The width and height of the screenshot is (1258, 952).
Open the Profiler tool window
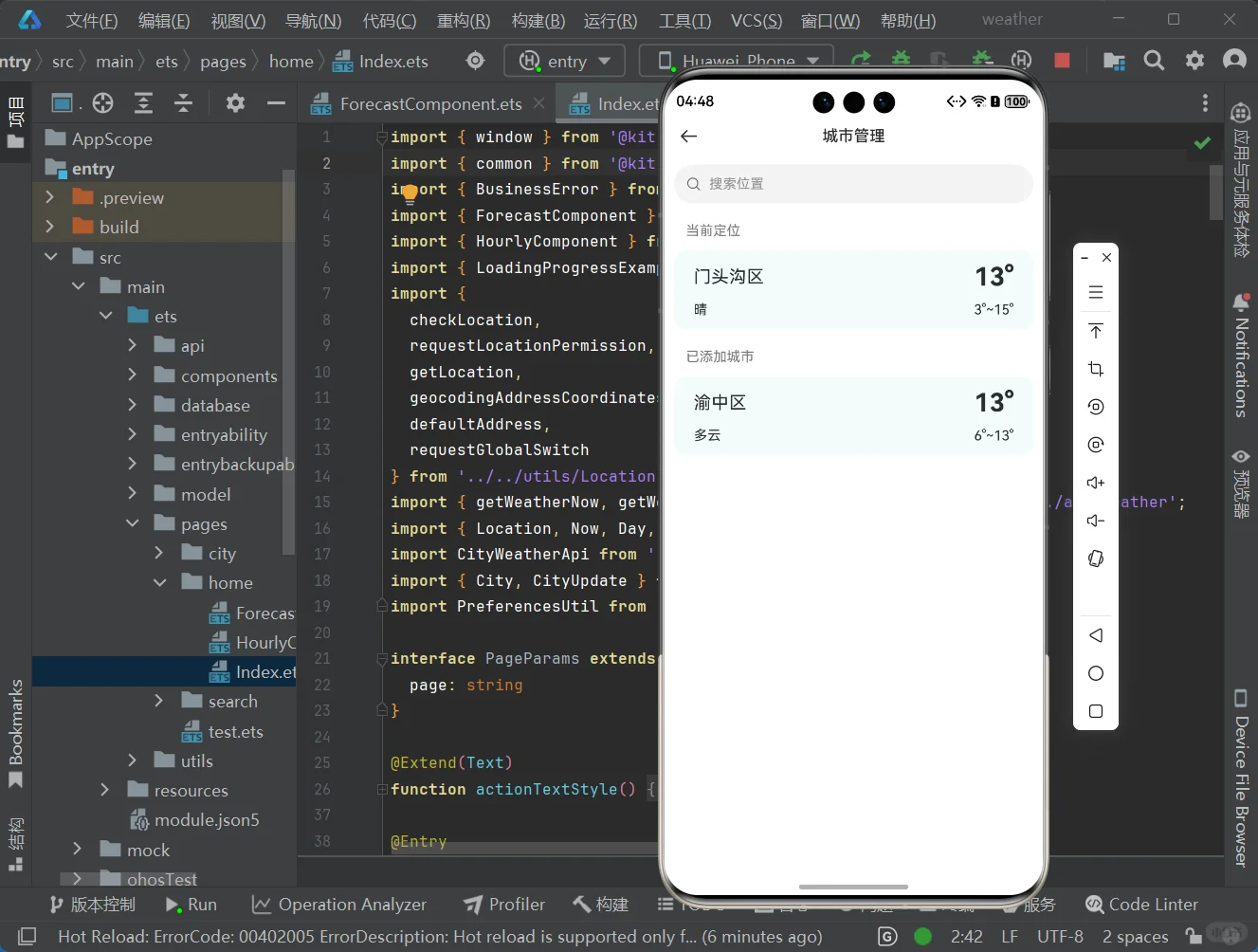point(504,905)
